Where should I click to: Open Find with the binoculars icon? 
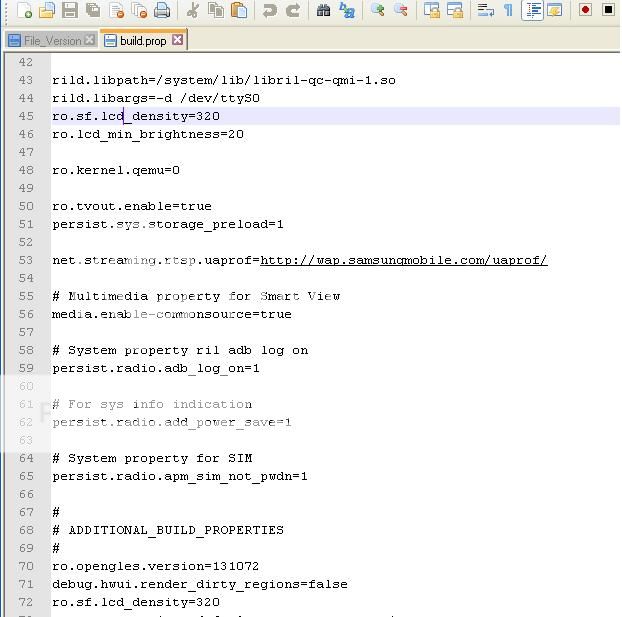(x=324, y=11)
